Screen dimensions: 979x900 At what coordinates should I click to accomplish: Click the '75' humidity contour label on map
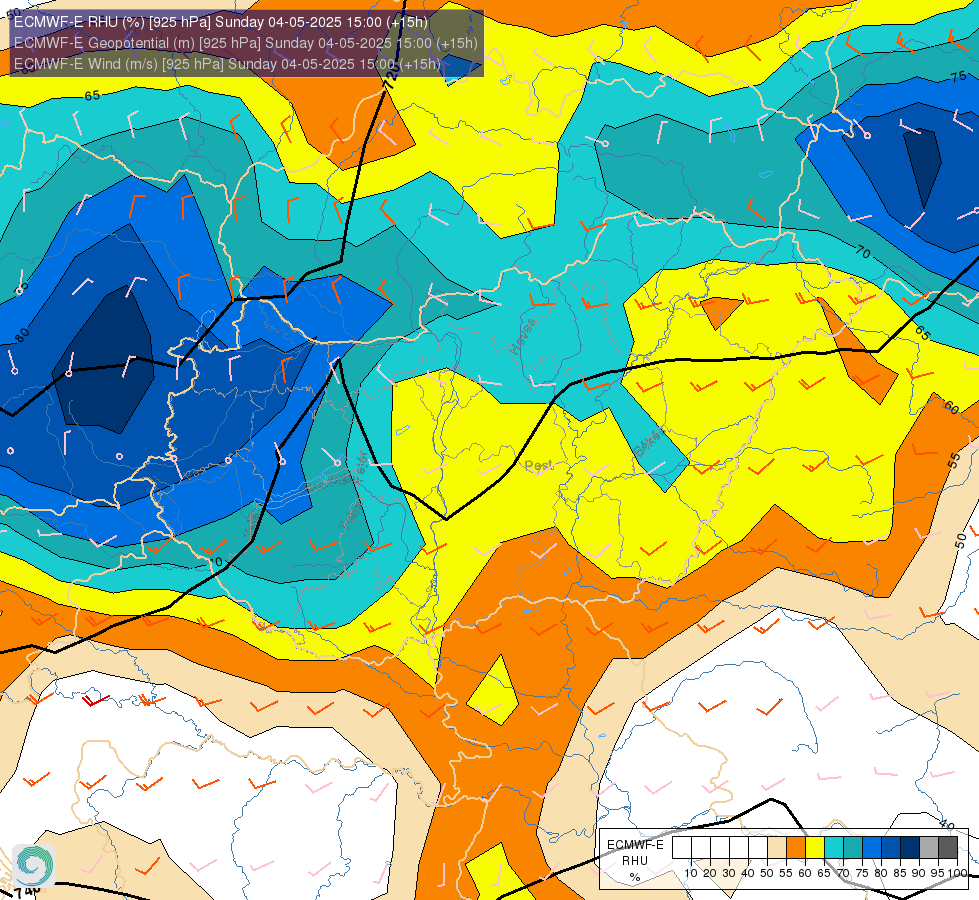coord(958,77)
